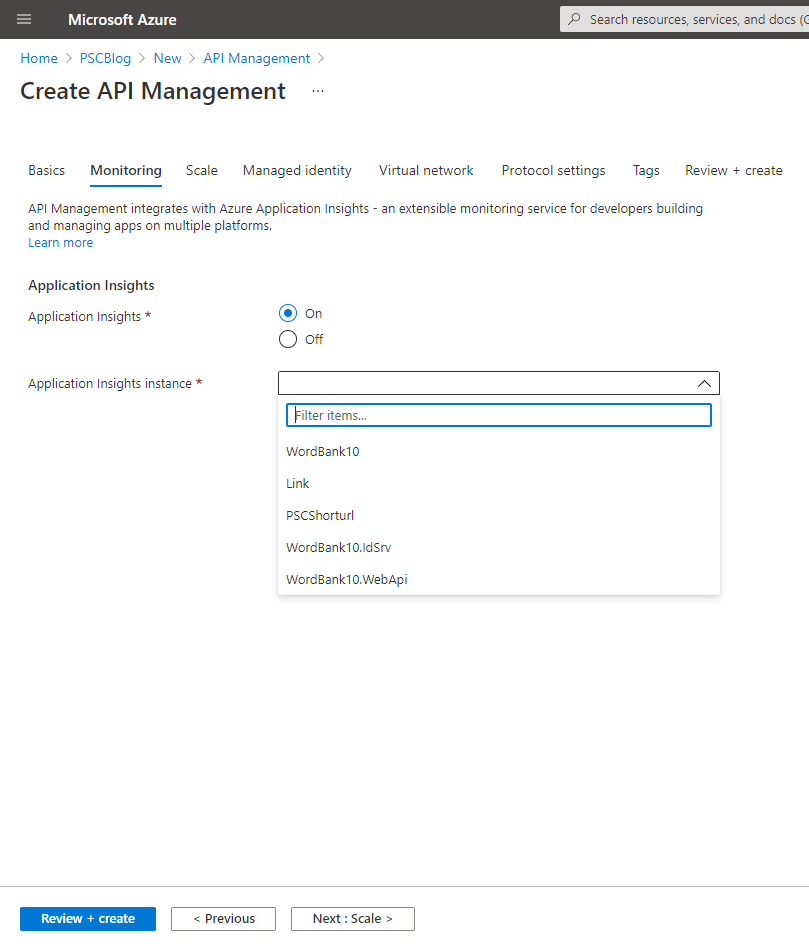Viewport: 809px width, 947px height.
Task: Click the Microsoft Azure title
Action: [x=122, y=19]
